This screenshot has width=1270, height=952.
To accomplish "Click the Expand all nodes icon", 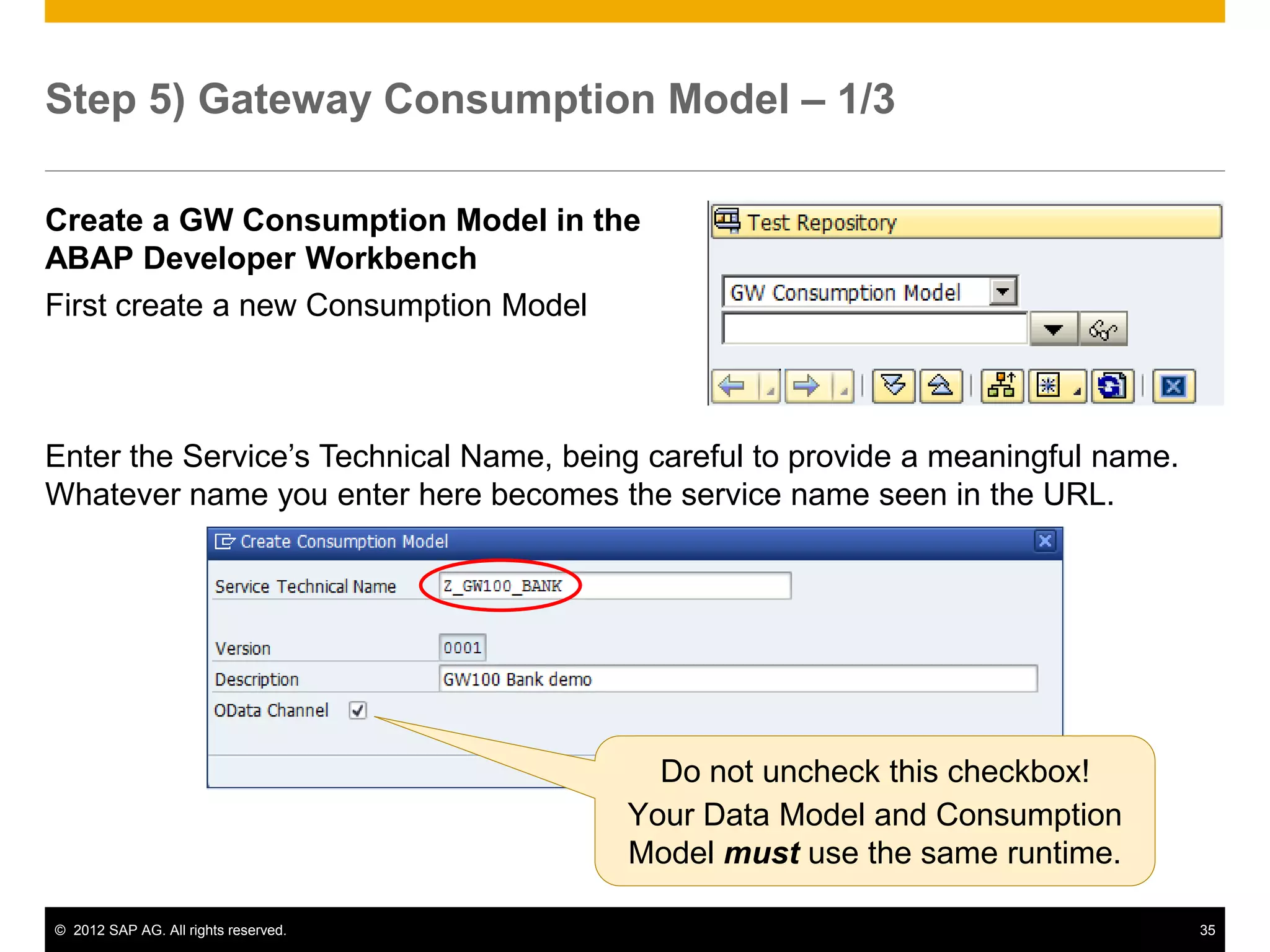I will tap(894, 386).
